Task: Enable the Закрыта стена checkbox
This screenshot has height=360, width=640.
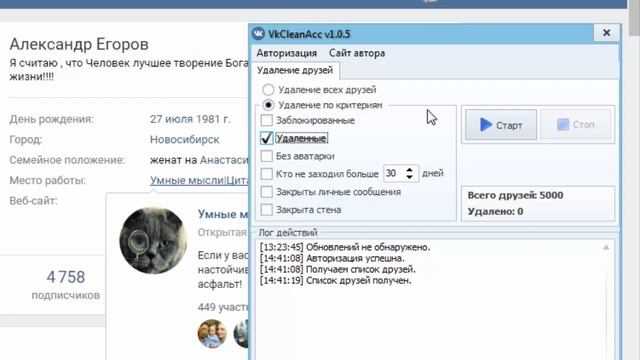Action: pos(267,210)
